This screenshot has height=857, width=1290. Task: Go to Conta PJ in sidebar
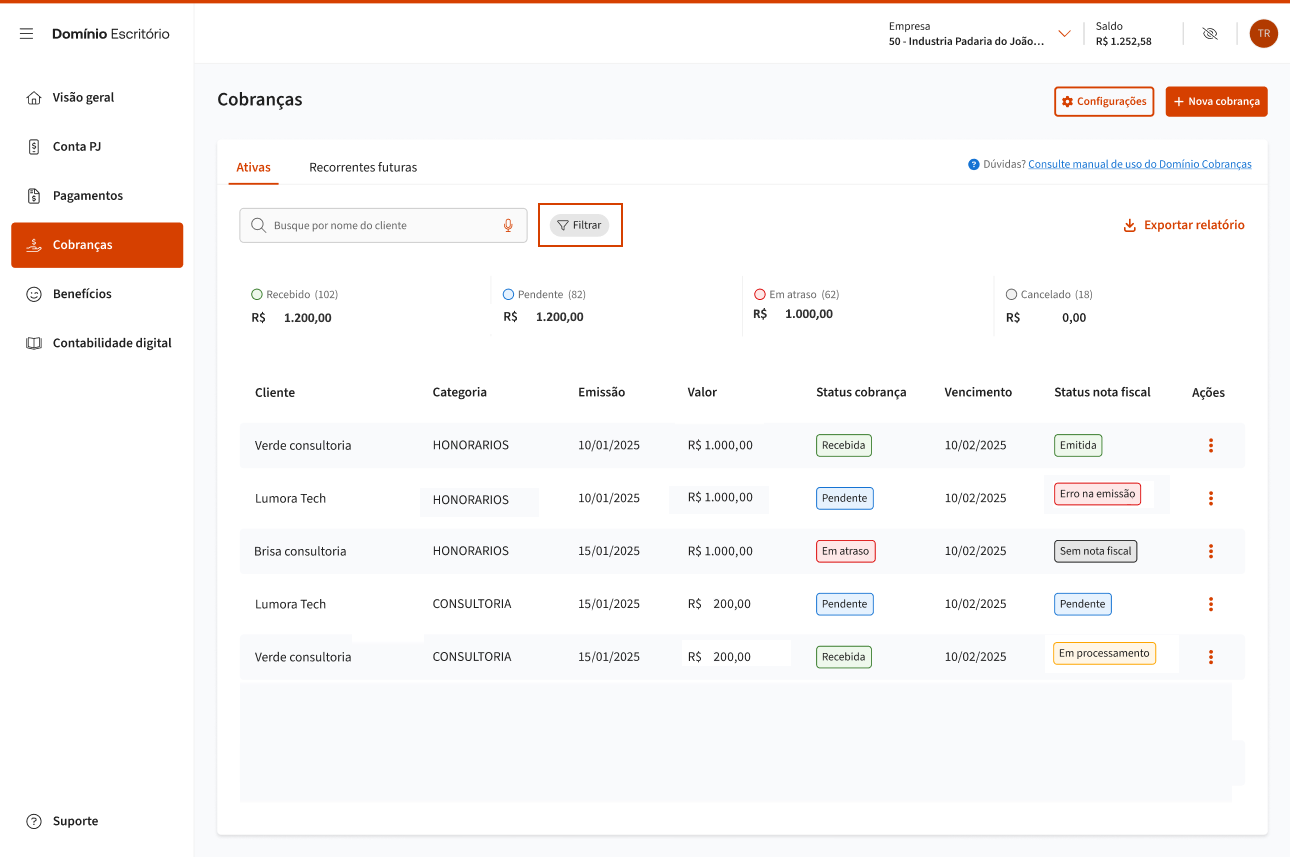(77, 147)
